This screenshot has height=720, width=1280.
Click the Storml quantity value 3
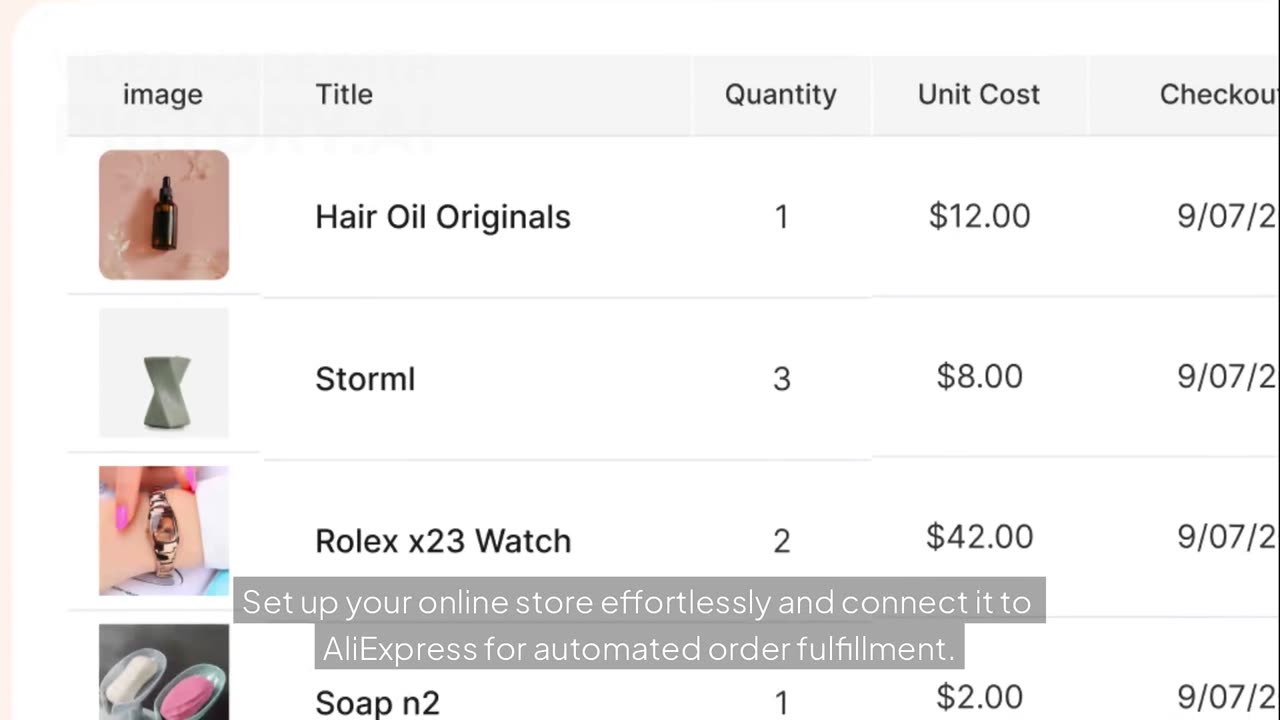pyautogui.click(x=782, y=379)
